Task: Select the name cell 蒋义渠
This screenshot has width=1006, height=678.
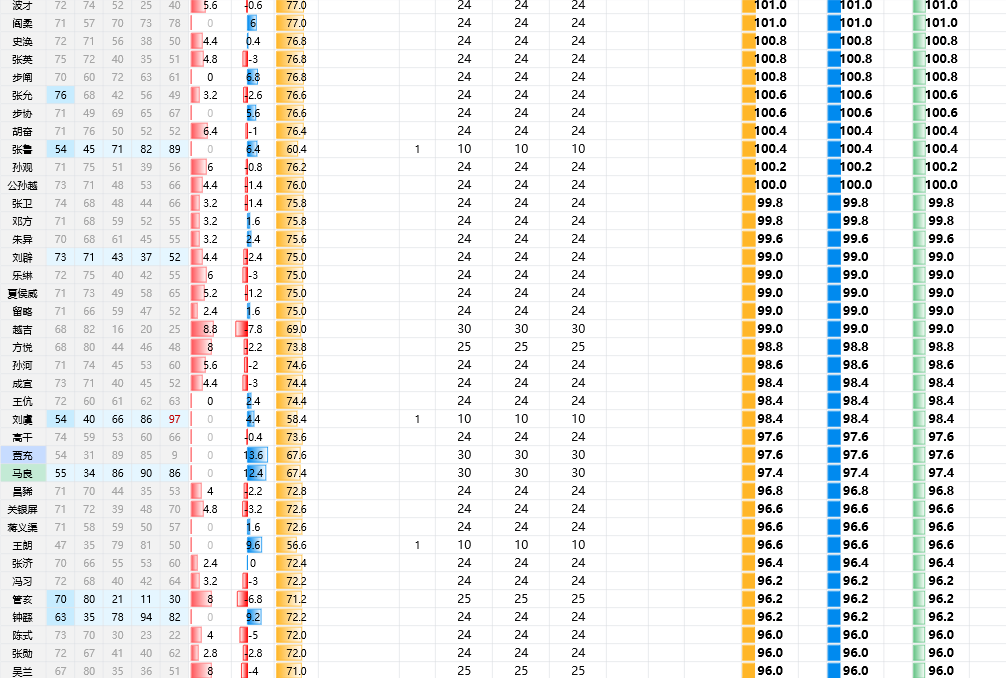Action: [x=22, y=527]
